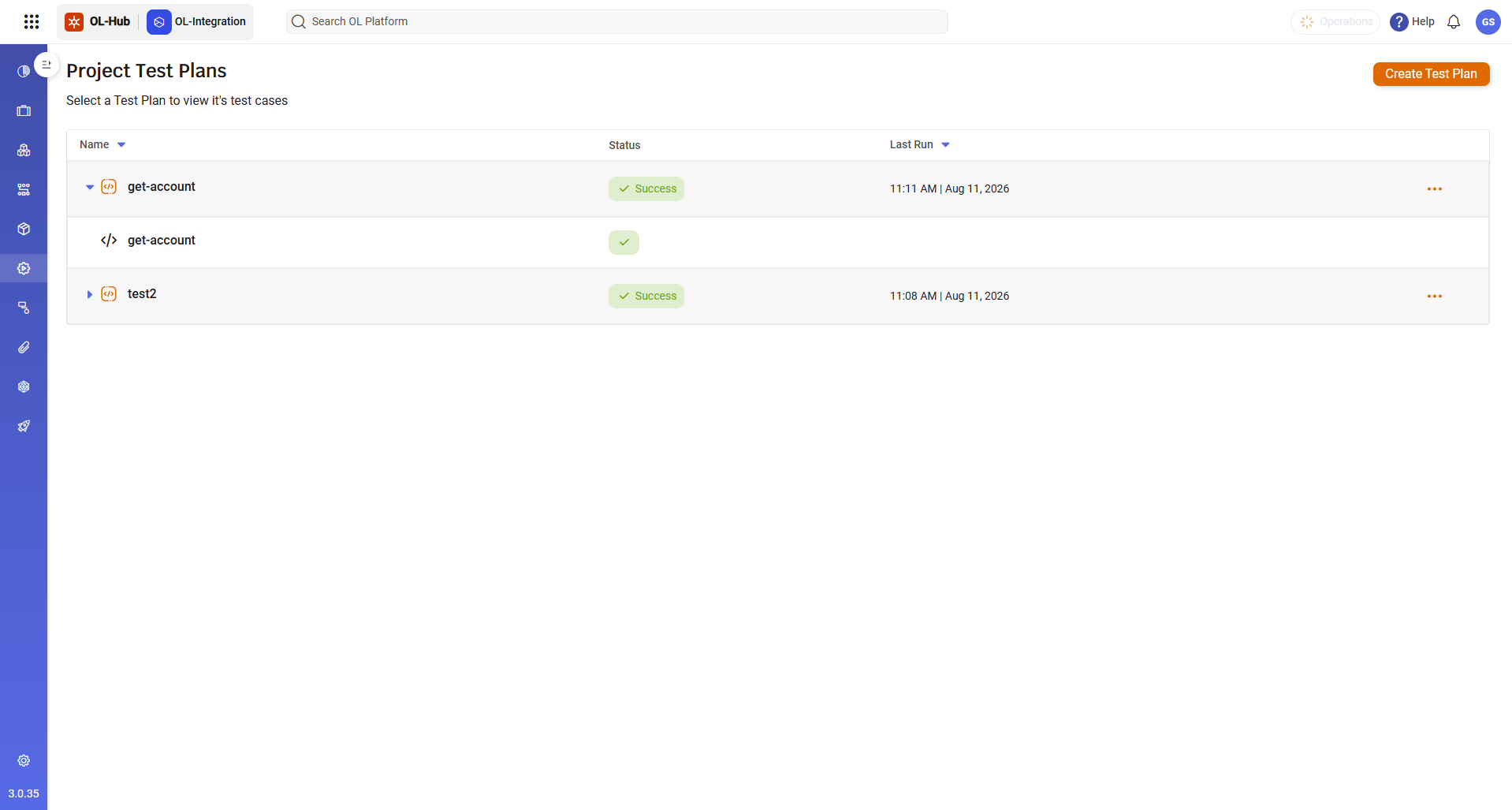The image size is (1512, 810).
Task: Open the briefcase icon in sidebar
Action: [24, 110]
